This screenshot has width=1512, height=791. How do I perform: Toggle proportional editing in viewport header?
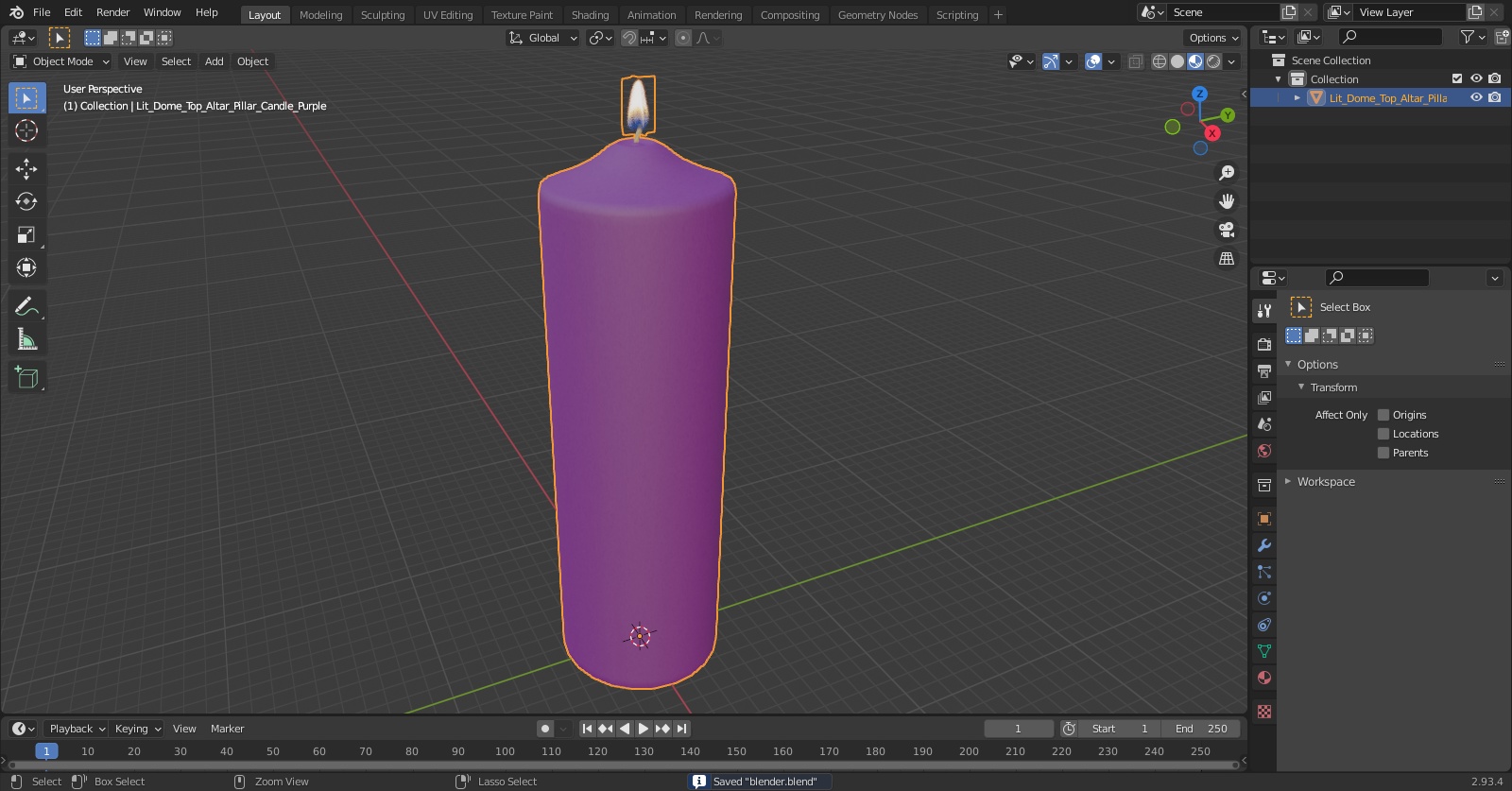[683, 38]
